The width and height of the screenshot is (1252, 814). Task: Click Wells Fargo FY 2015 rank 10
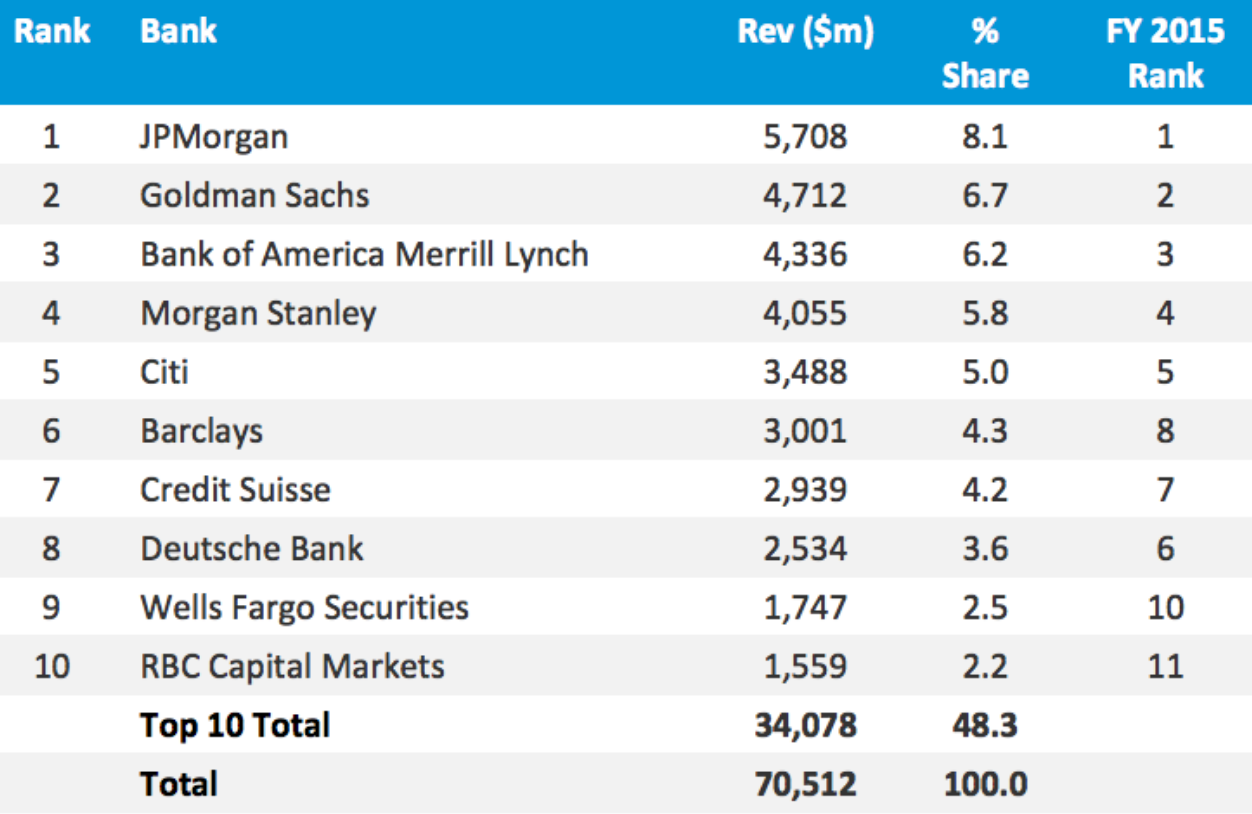click(1165, 608)
